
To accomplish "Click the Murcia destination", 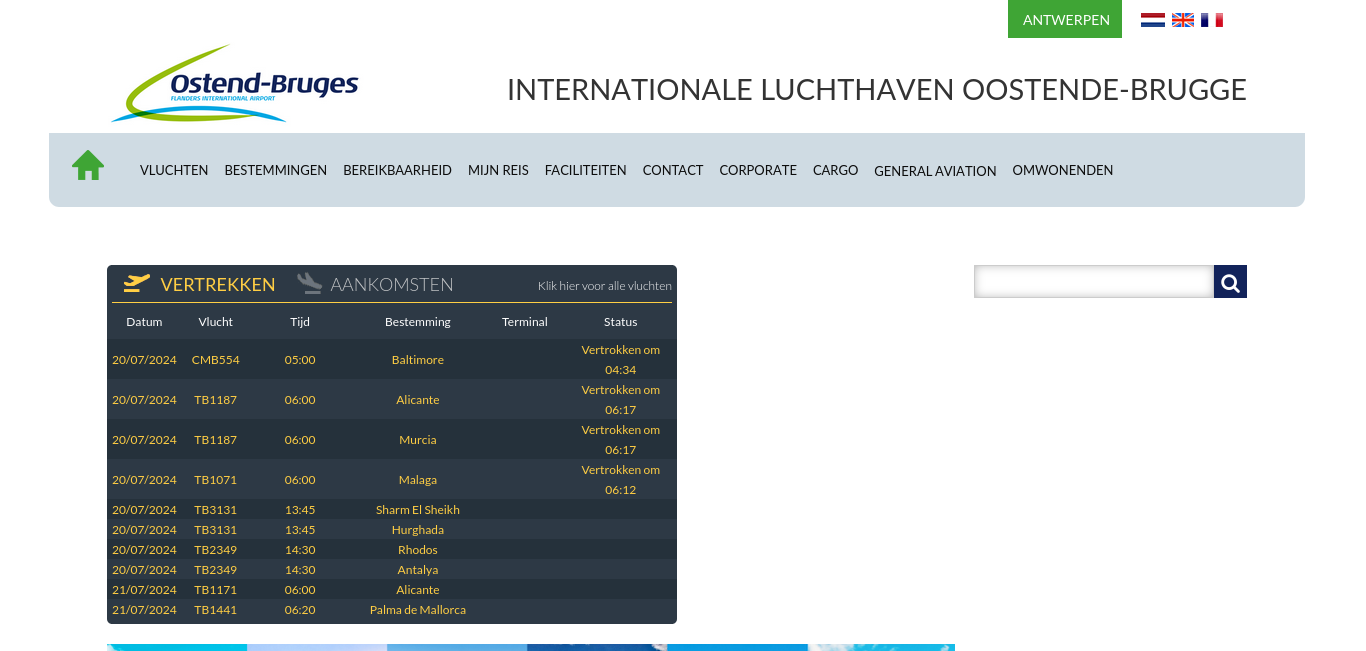I will click(x=418, y=440).
